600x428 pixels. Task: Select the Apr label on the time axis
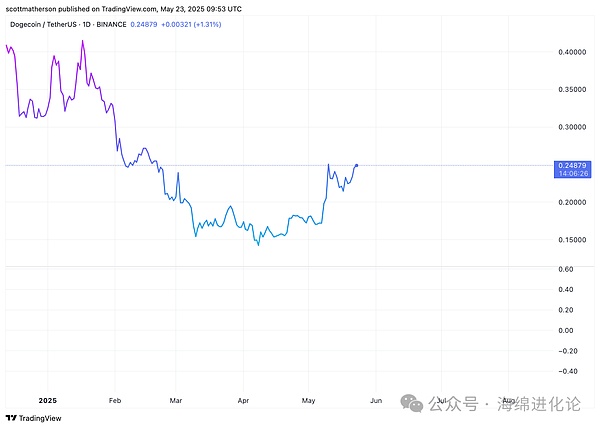pyautogui.click(x=243, y=400)
